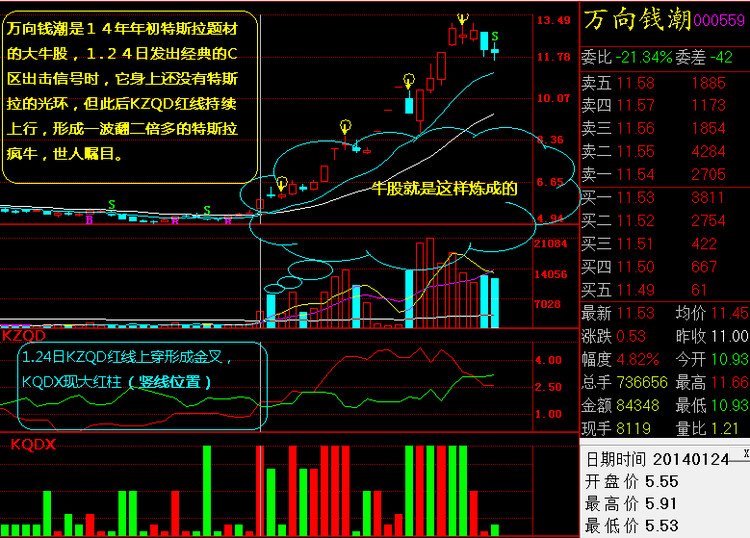Click KZQD axis label 4.00
This screenshot has height=538, width=750.
(548, 361)
